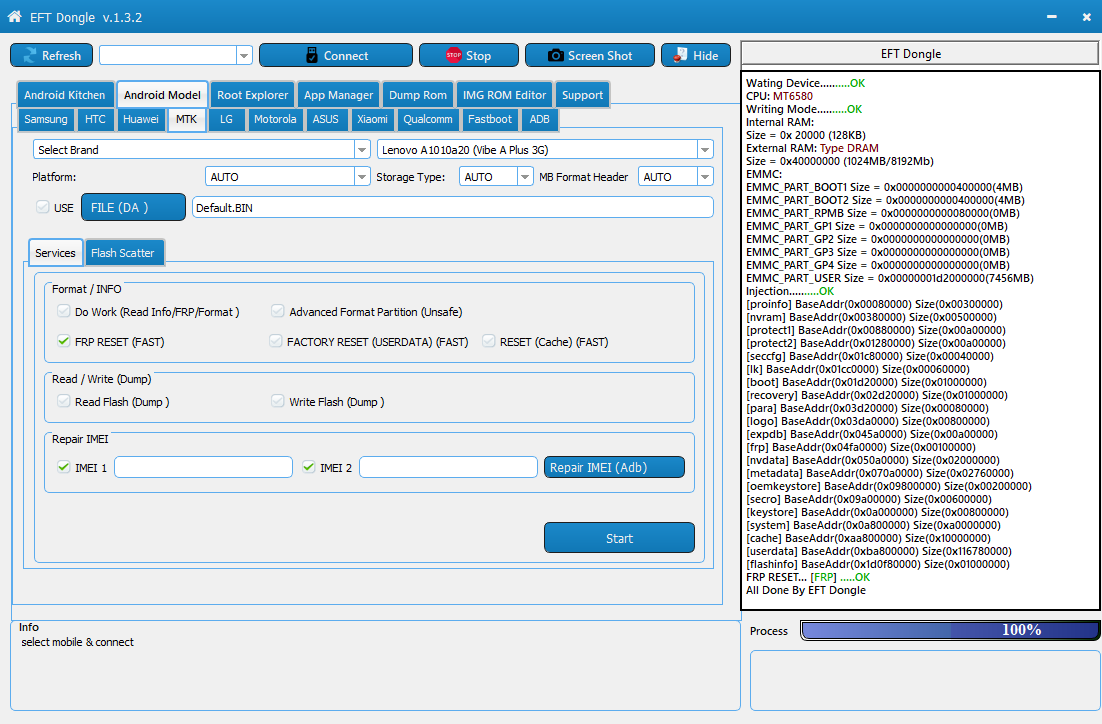Toggle the USE checkbox

43,207
